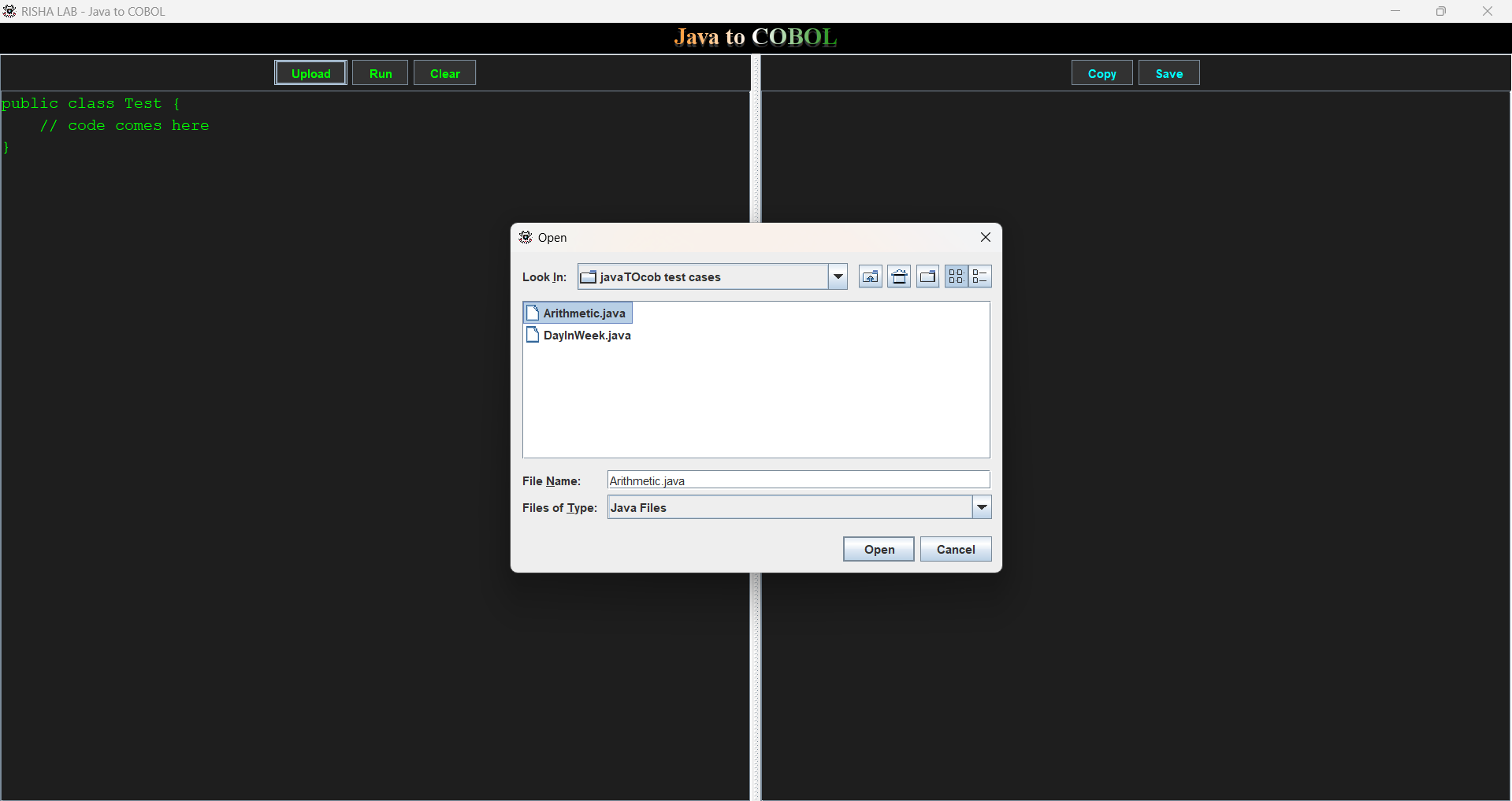Click the File Name input field

(x=798, y=480)
